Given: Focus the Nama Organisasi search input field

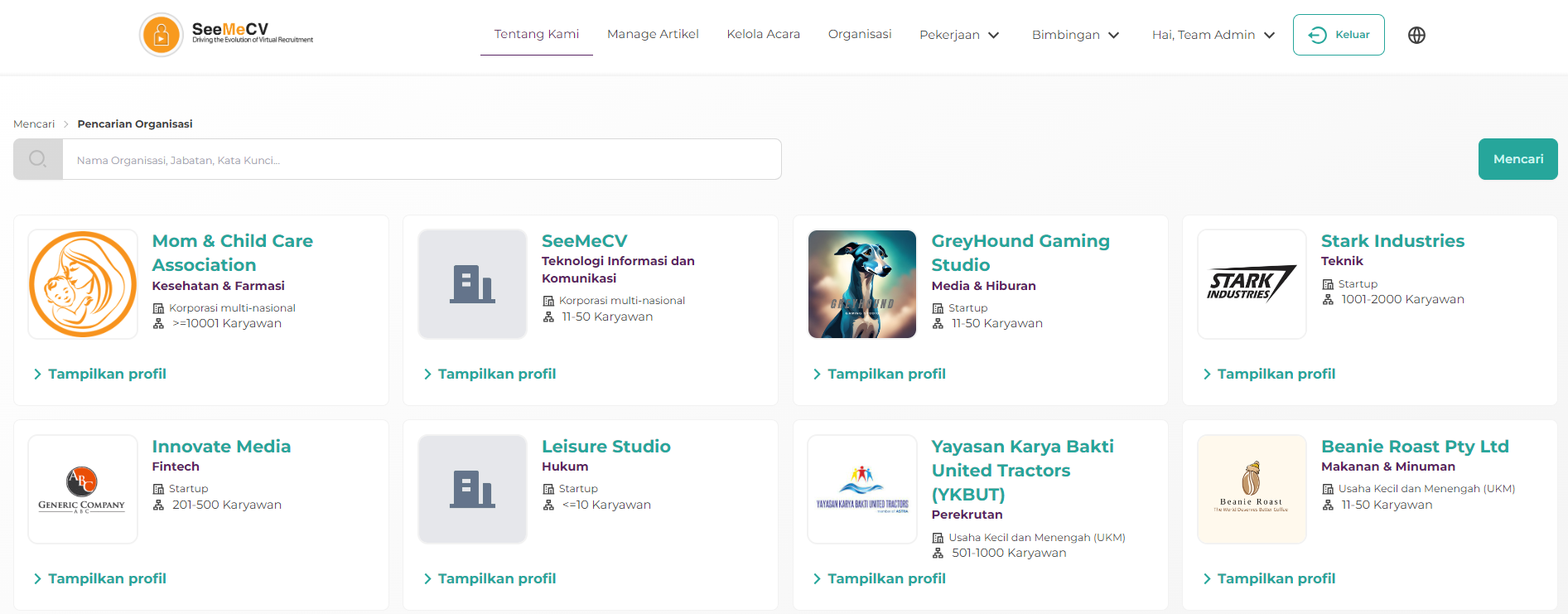Looking at the screenshot, I should (x=422, y=159).
